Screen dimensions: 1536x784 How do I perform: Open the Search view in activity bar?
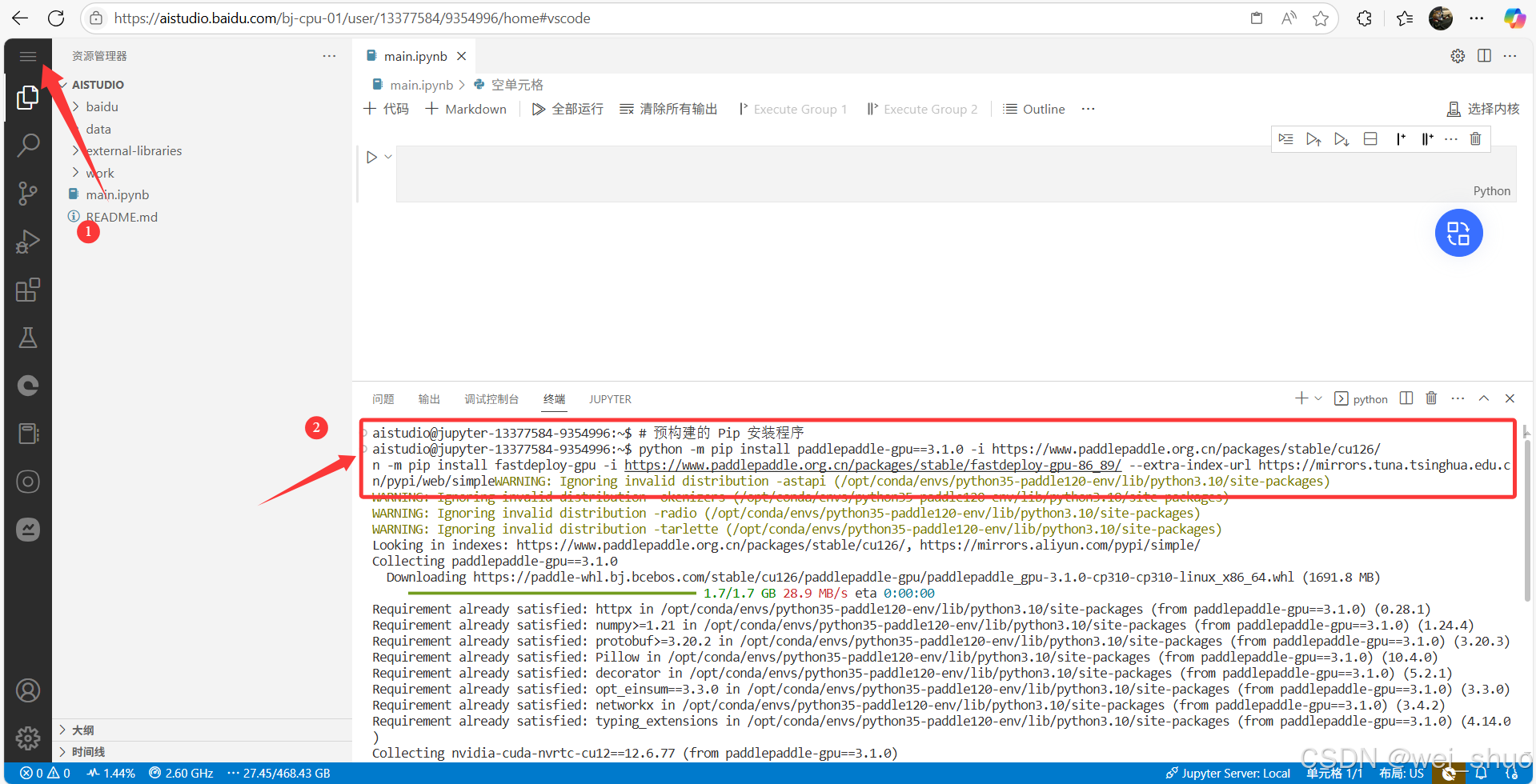28,146
